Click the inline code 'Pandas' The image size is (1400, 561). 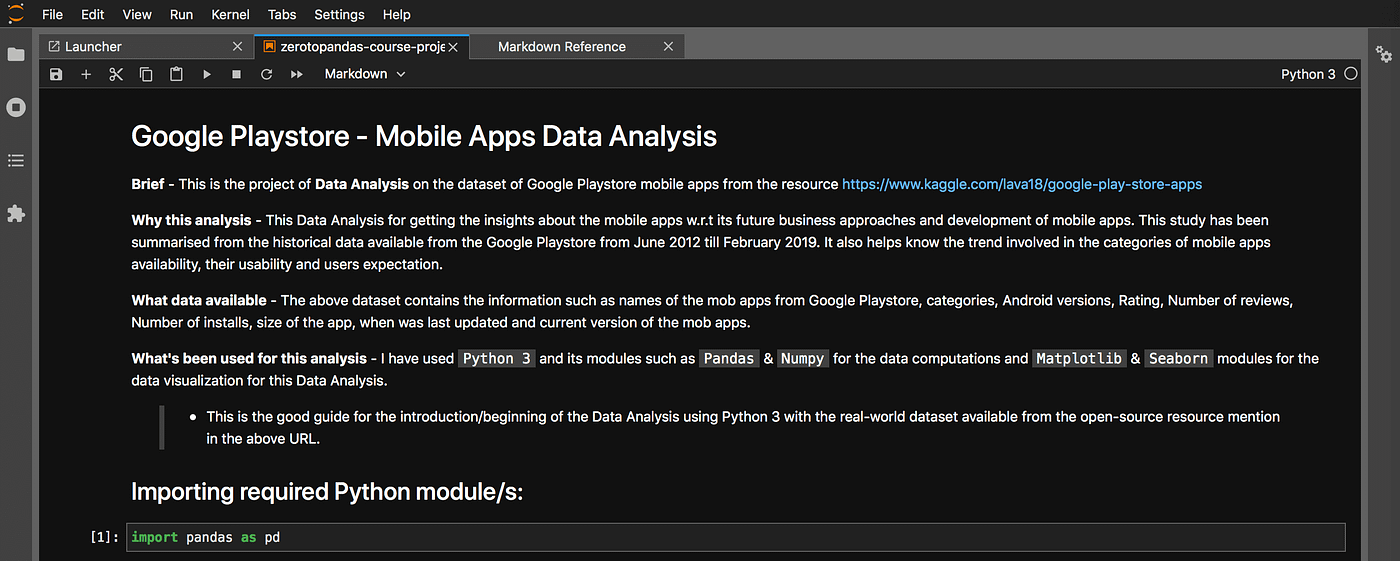click(x=729, y=358)
